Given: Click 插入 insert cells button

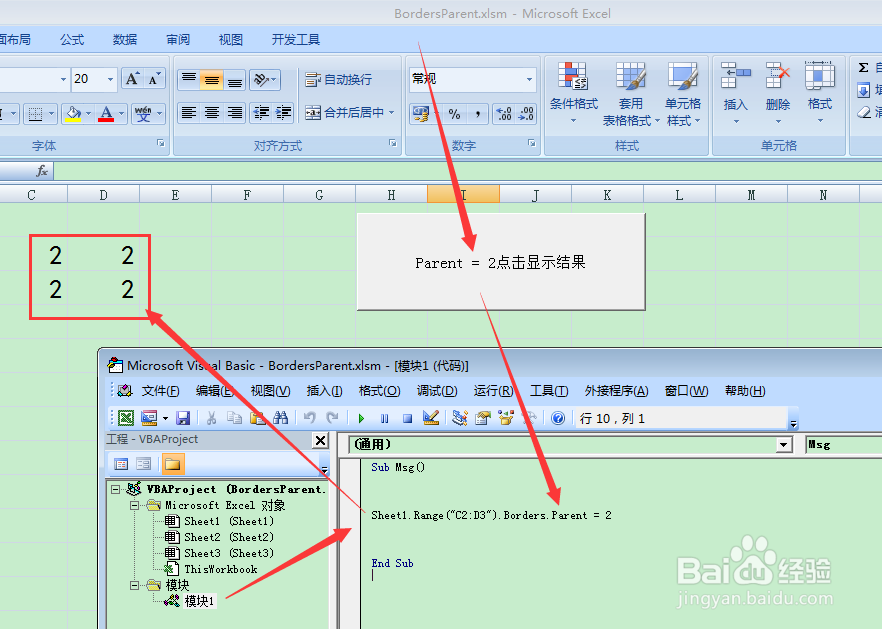Looking at the screenshot, I should [x=736, y=93].
